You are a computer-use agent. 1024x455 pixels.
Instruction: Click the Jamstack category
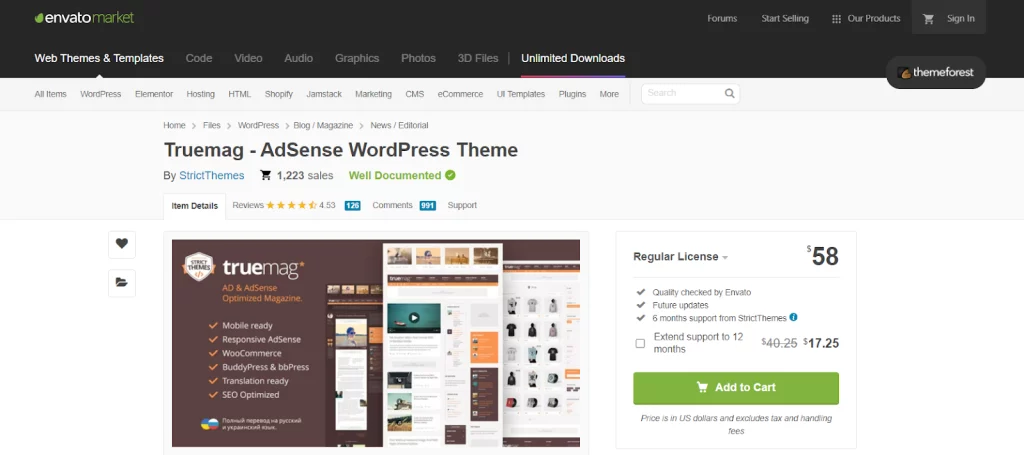324,94
